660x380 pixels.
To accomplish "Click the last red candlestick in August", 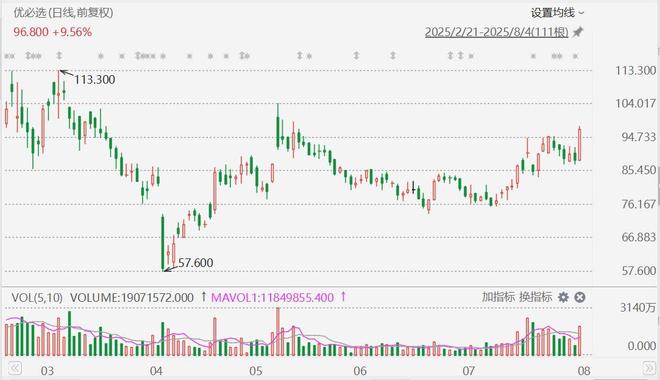I will (x=580, y=144).
